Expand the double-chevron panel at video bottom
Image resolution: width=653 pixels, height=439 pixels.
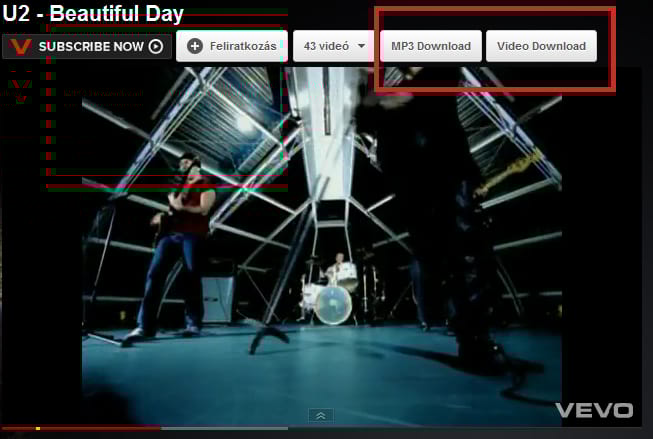321,416
